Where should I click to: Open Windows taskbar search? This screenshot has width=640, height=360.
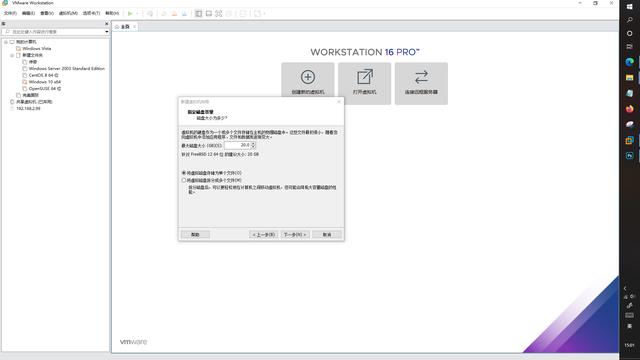(x=629, y=20)
